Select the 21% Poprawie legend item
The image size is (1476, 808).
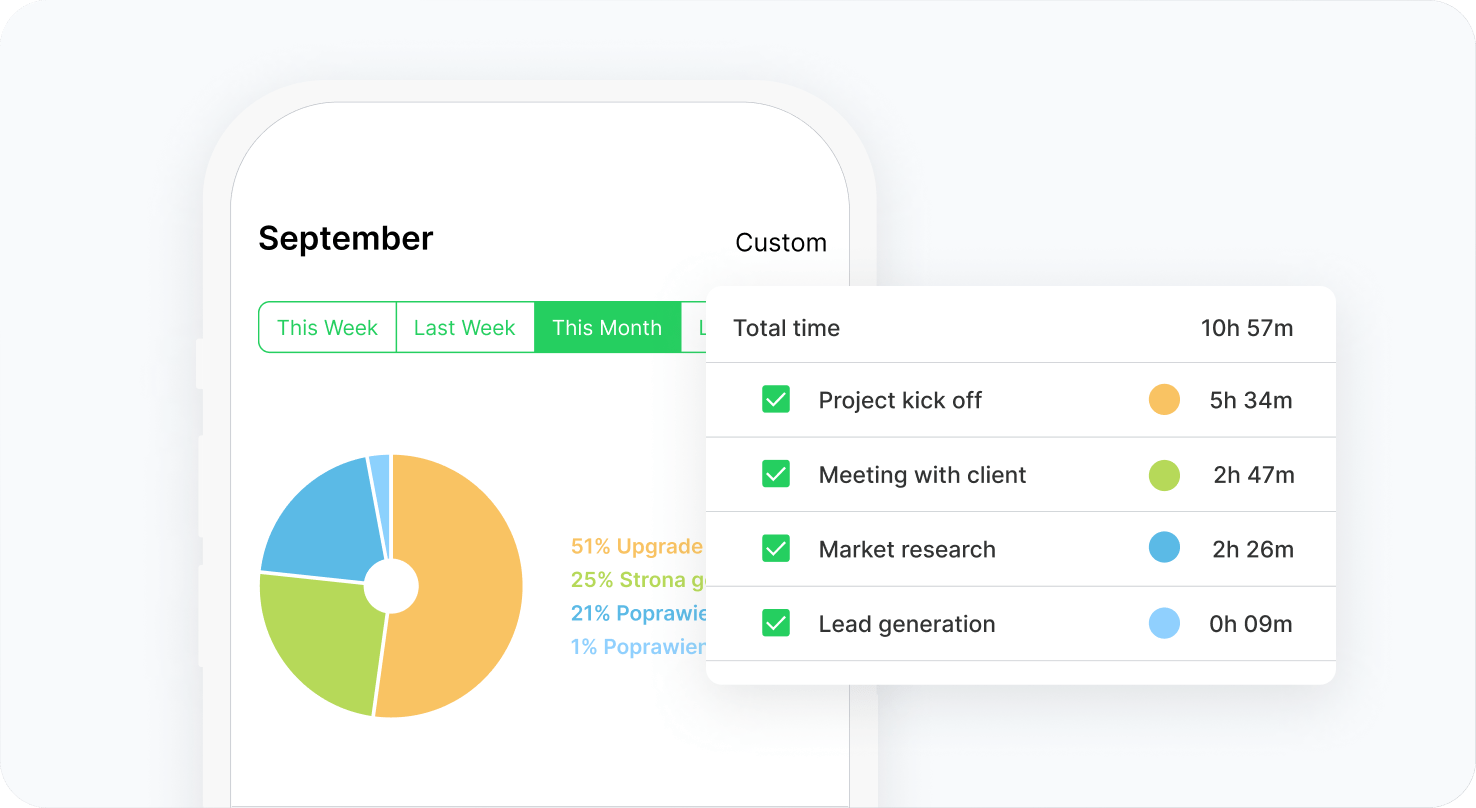(638, 613)
